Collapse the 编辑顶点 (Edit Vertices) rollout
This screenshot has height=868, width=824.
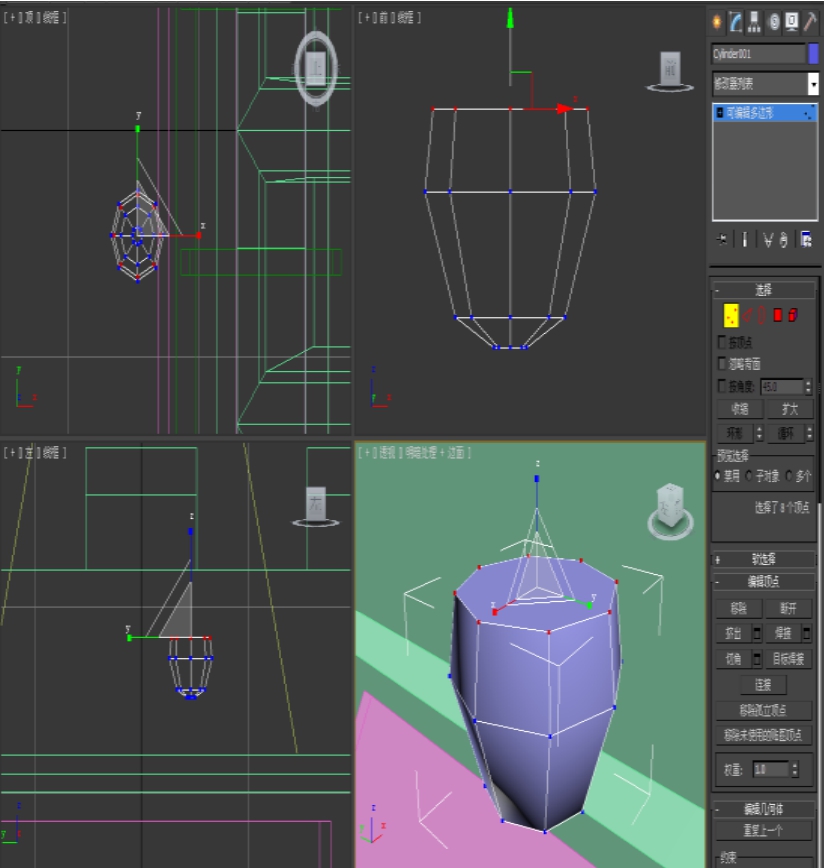click(x=764, y=581)
